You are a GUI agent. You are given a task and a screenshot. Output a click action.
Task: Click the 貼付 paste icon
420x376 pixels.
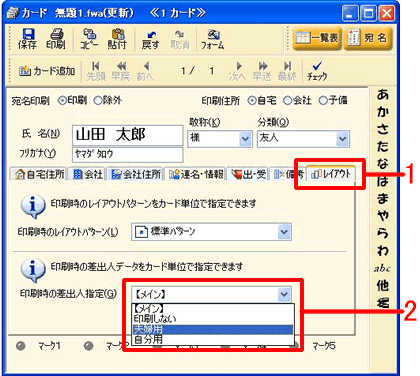[x=117, y=39]
